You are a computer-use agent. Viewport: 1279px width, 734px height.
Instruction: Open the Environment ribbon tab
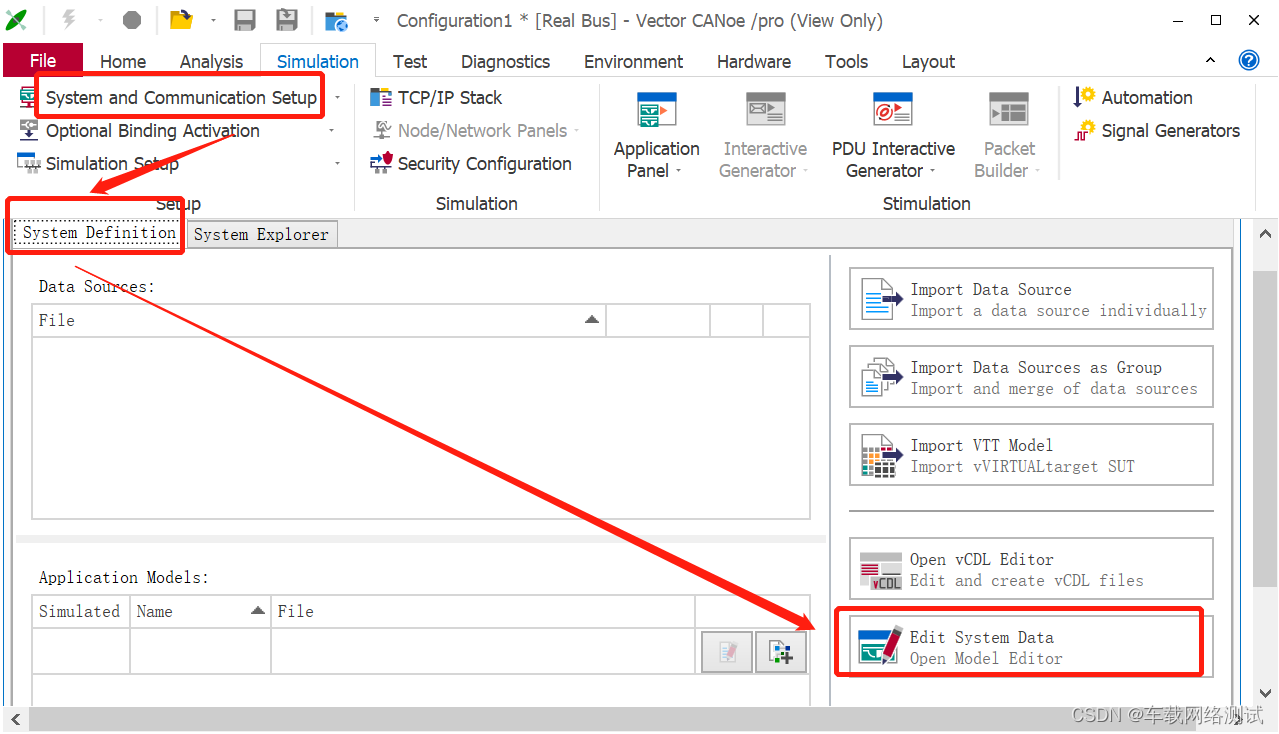coord(633,62)
